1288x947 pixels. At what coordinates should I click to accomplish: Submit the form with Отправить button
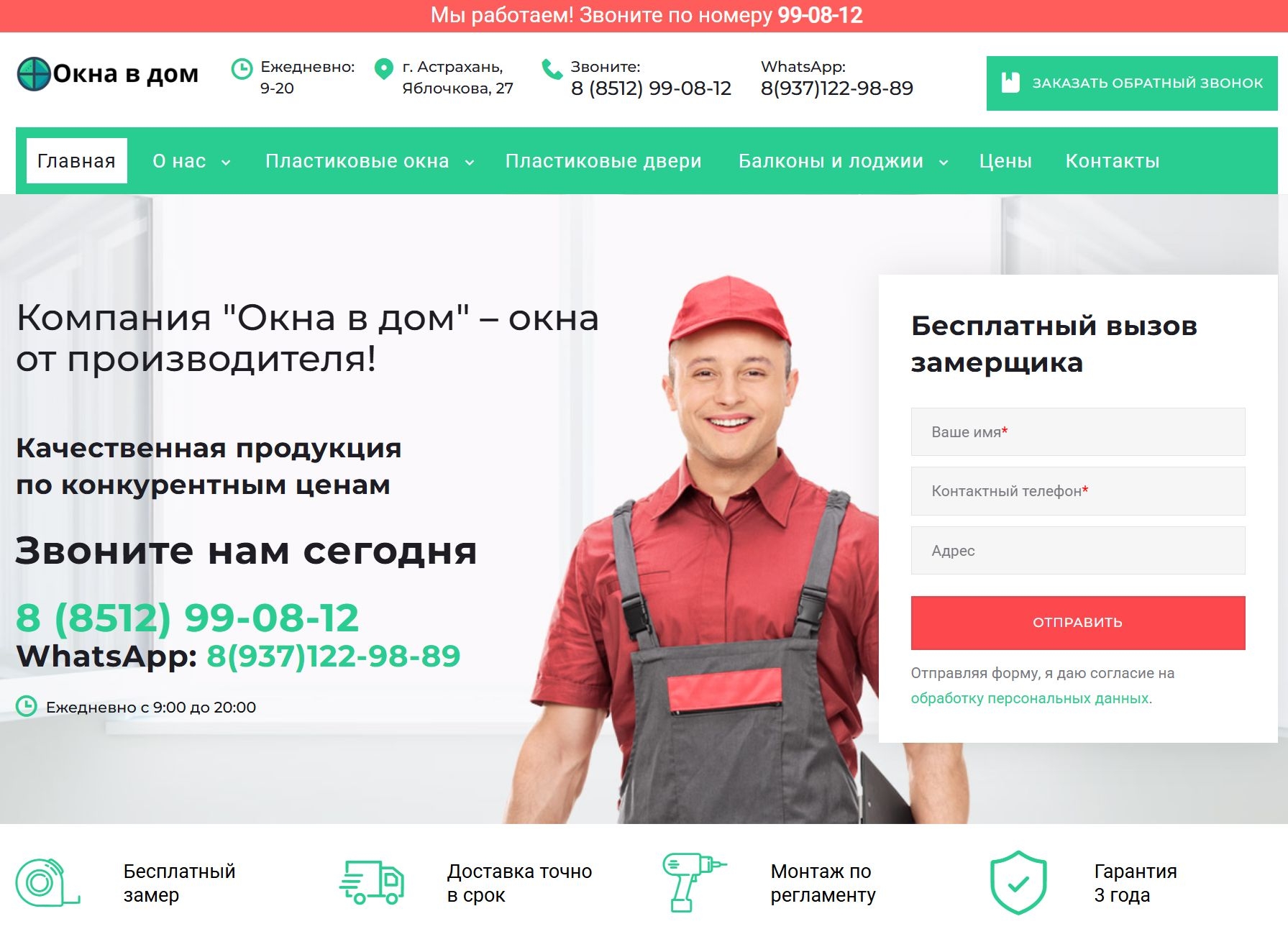click(x=1078, y=623)
